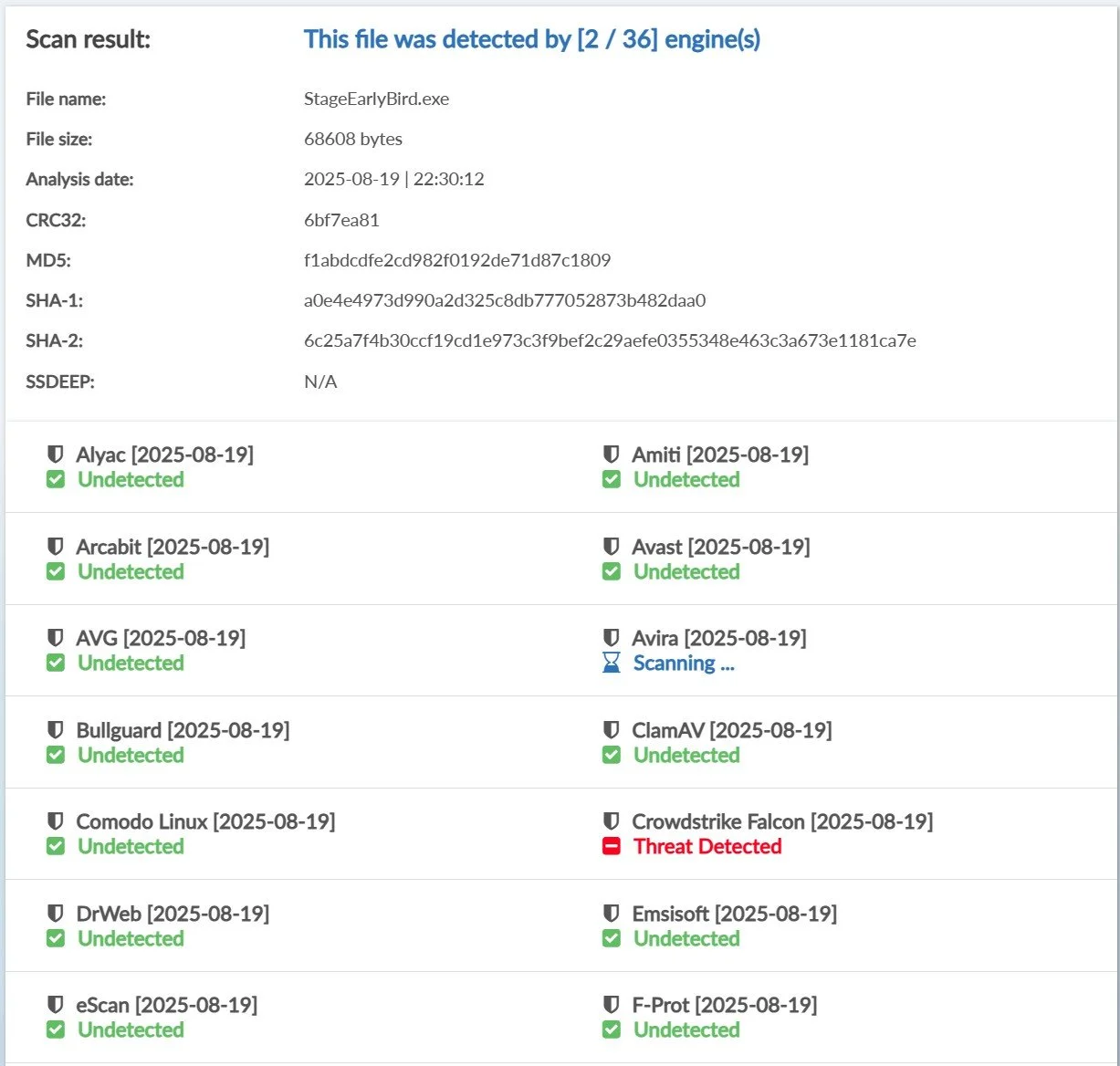The height and width of the screenshot is (1066, 1120).
Task: Click the Threat Detected status text
Action: click(707, 846)
